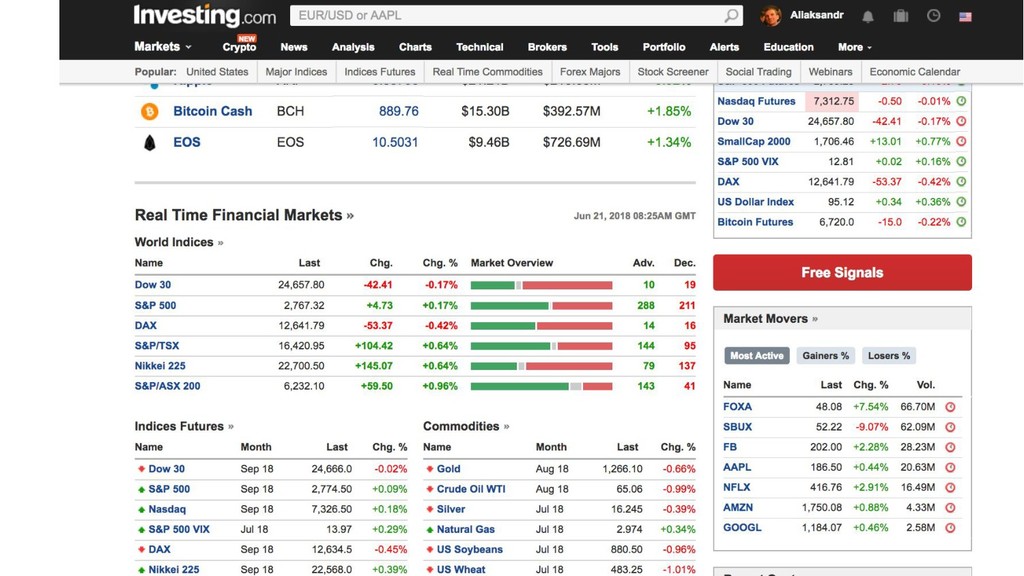
Task: Click clock icon in S&P 500 VIX sidebar row
Action: coord(961,162)
